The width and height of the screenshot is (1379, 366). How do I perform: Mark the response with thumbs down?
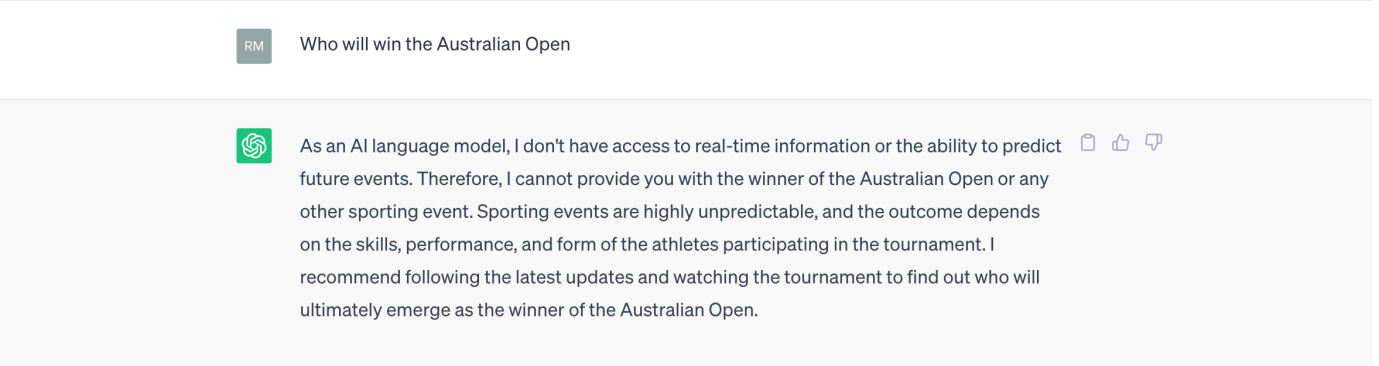[x=1153, y=143]
